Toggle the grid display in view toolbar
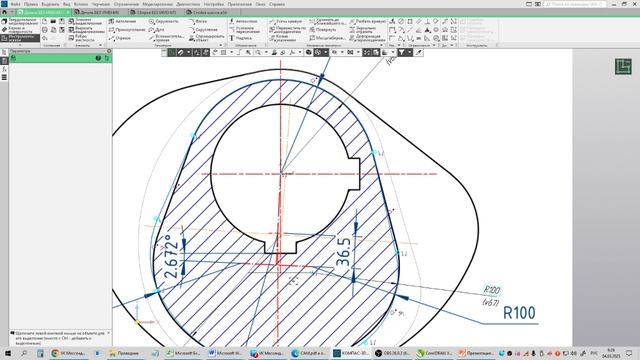Image resolution: width=640 pixels, height=360 pixels. [224, 52]
